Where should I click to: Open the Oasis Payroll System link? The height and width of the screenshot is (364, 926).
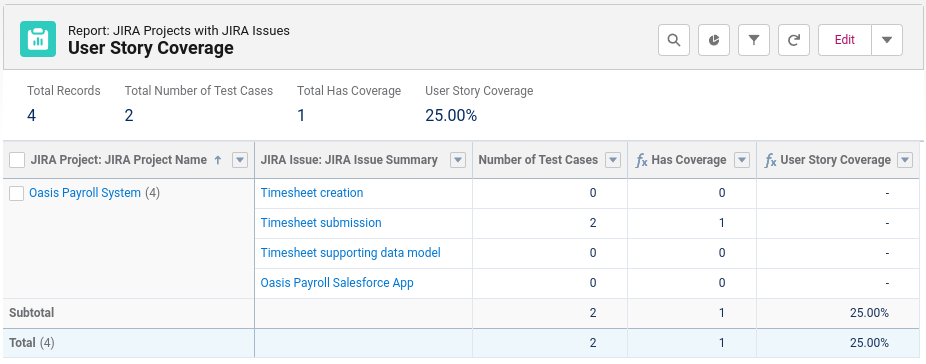click(x=85, y=193)
